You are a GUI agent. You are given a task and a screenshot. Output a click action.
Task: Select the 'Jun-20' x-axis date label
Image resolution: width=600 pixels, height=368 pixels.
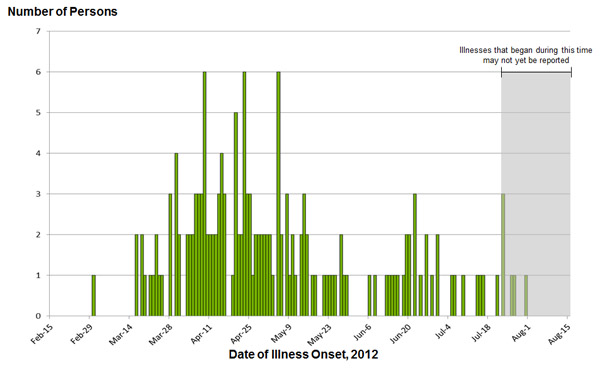[x=400, y=333]
